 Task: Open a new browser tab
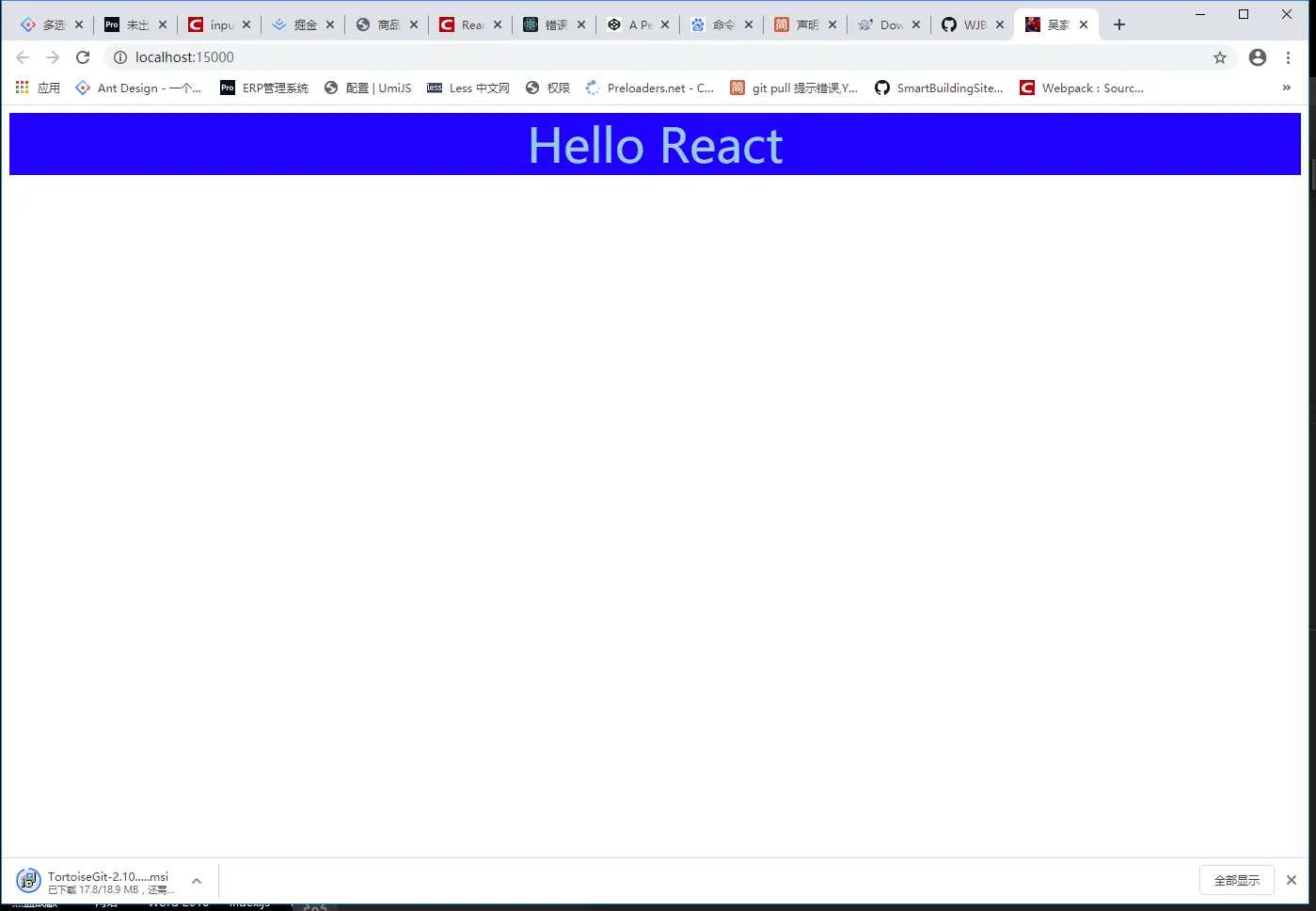[1119, 25]
